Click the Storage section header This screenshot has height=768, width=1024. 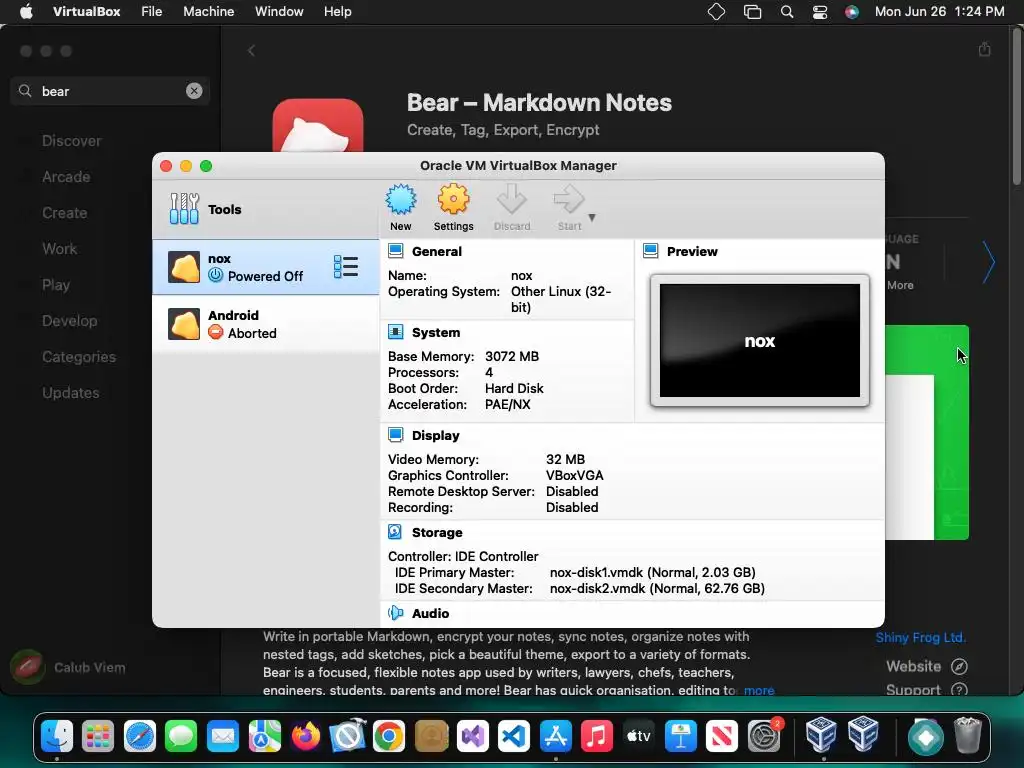tap(437, 532)
